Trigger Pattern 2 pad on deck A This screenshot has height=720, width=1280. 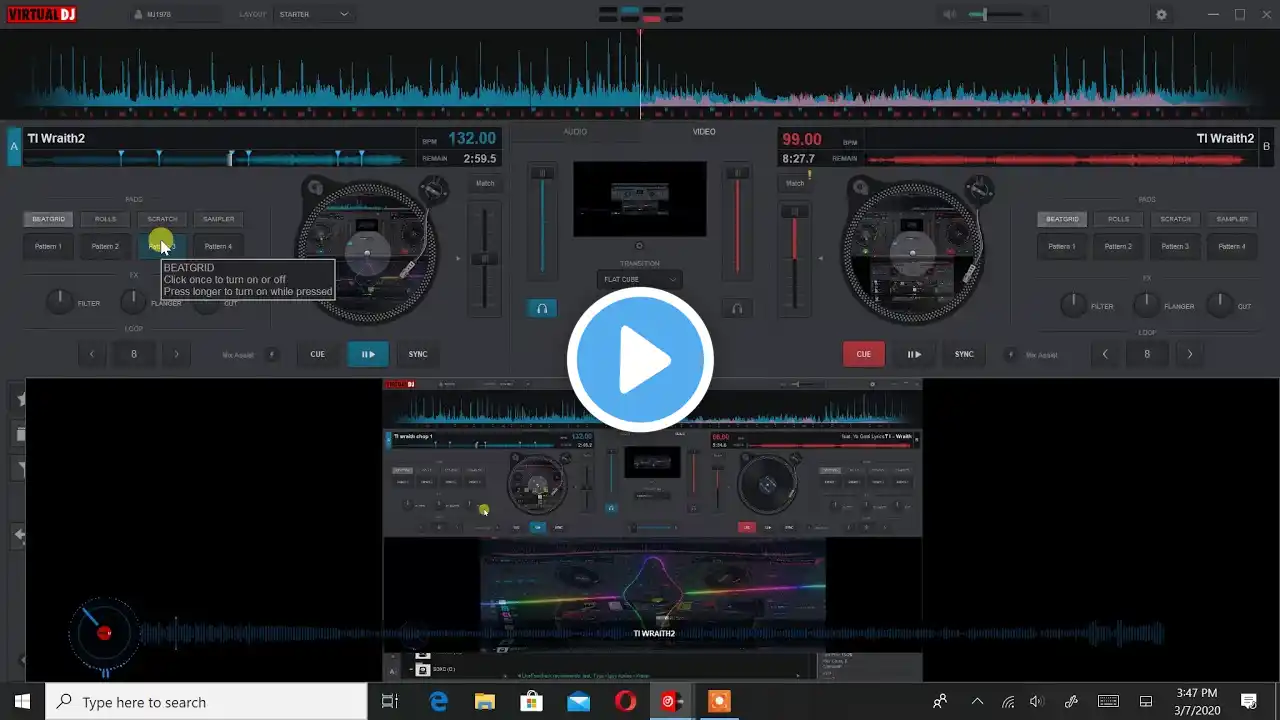[x=105, y=246]
